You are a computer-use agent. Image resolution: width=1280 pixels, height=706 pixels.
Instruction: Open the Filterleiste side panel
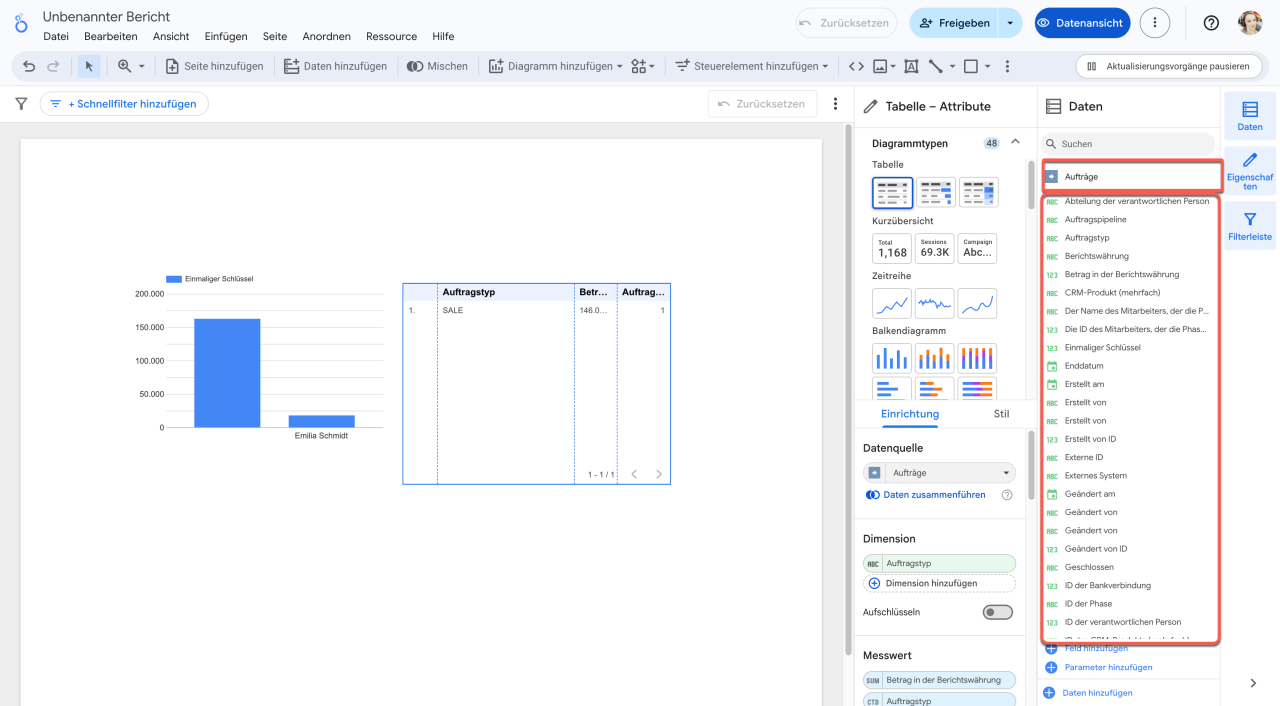pyautogui.click(x=1249, y=226)
